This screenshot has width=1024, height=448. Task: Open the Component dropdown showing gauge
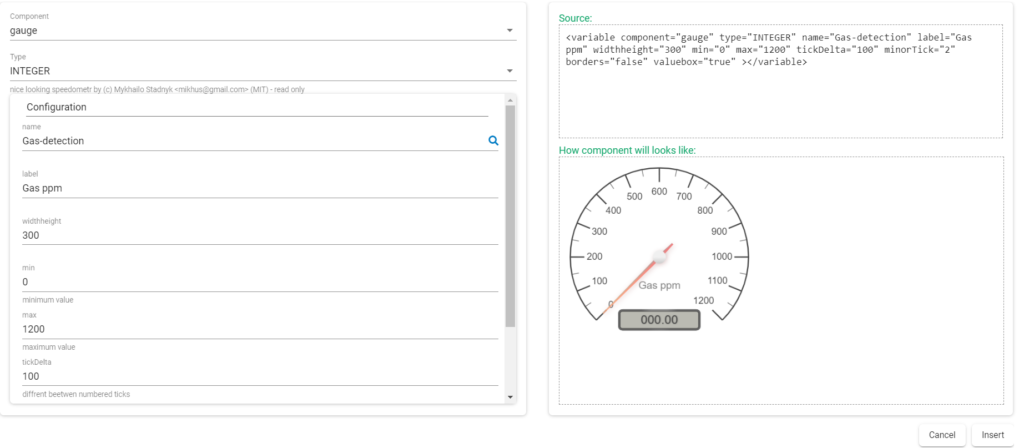coord(262,31)
